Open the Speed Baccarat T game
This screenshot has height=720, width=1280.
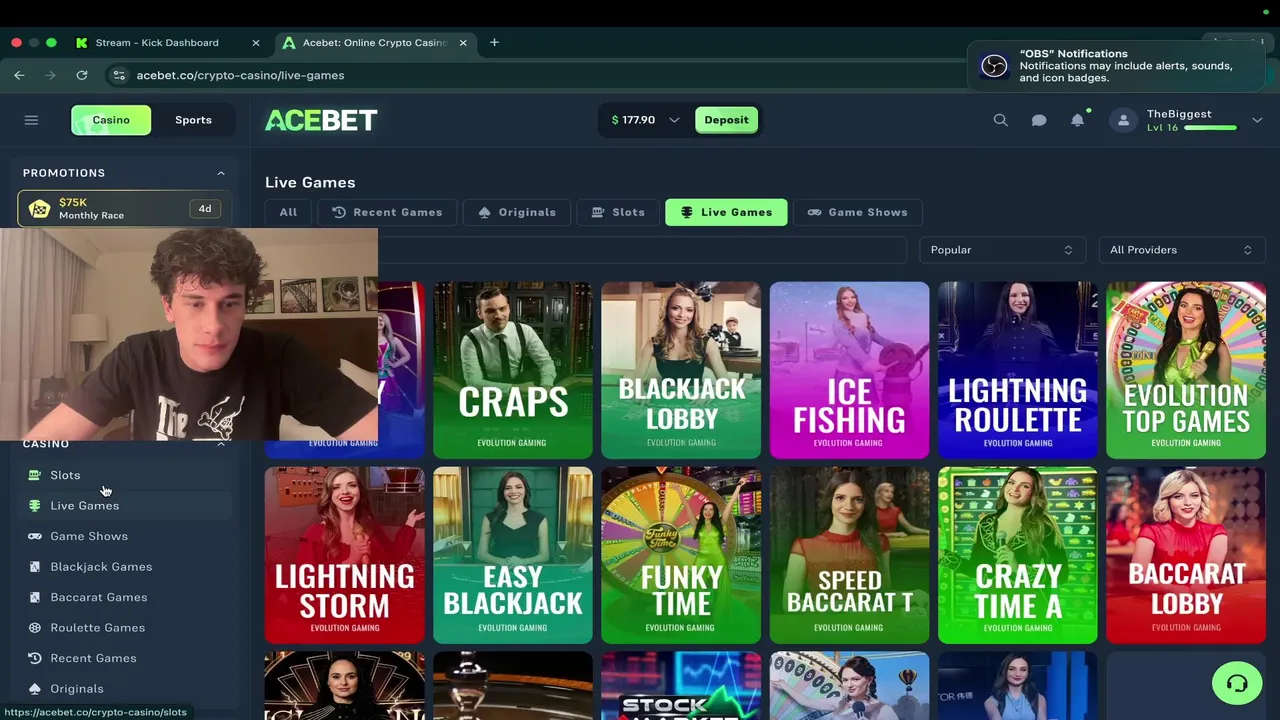point(849,555)
